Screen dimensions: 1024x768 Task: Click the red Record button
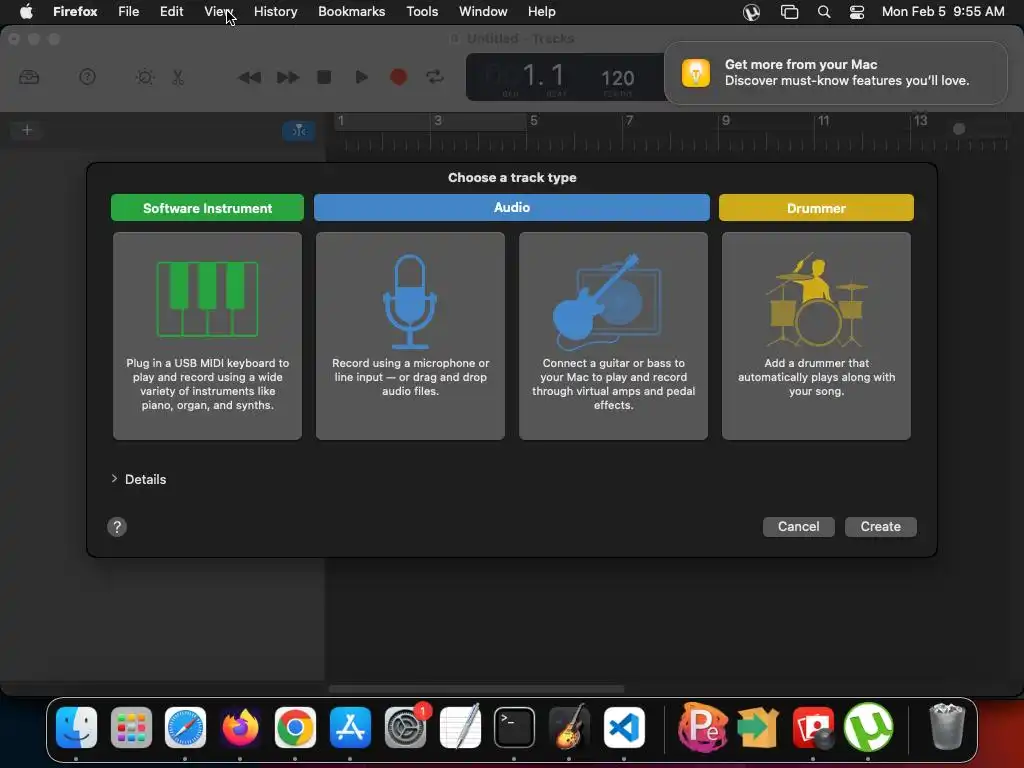398,77
